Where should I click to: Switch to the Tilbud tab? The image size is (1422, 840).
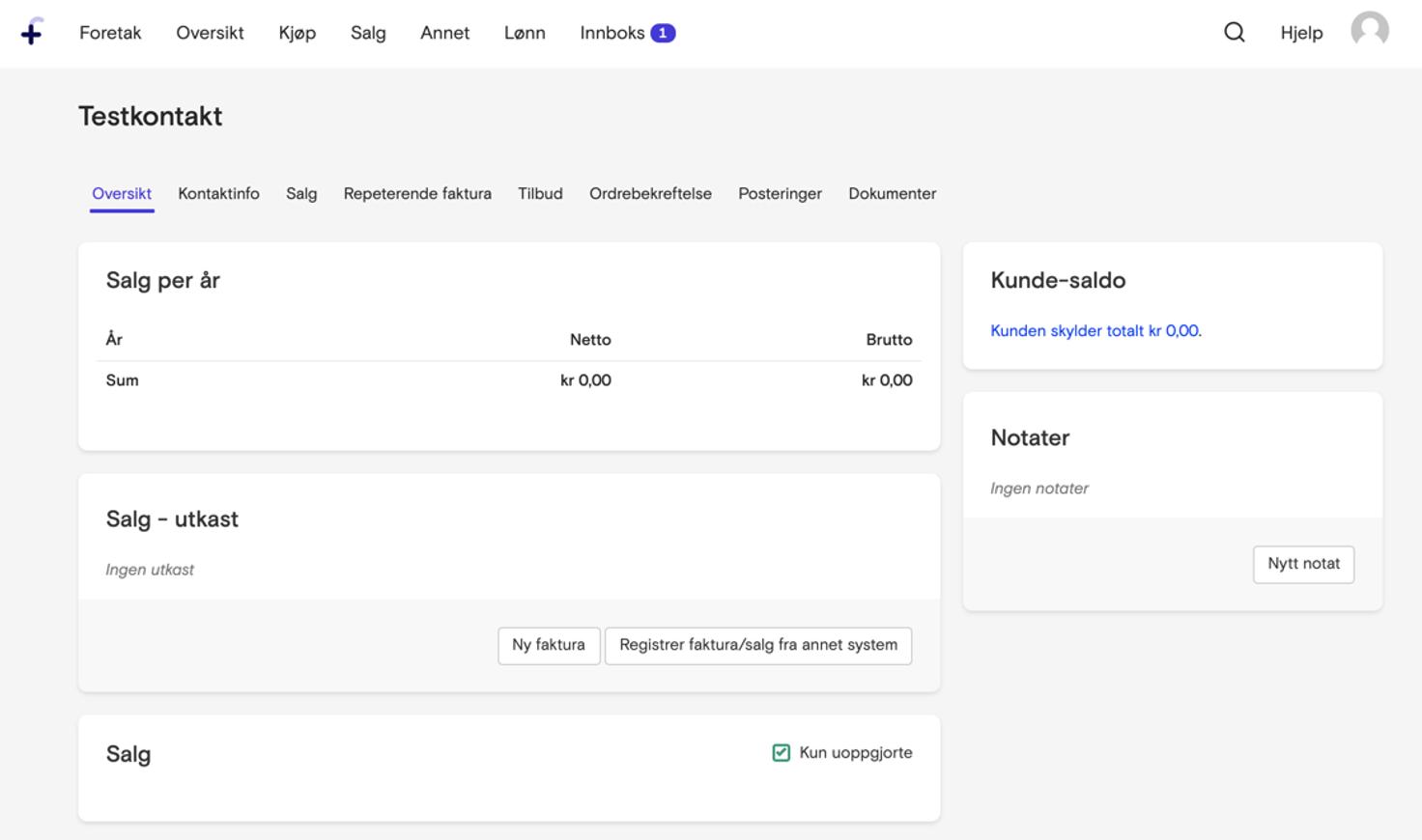[540, 193]
